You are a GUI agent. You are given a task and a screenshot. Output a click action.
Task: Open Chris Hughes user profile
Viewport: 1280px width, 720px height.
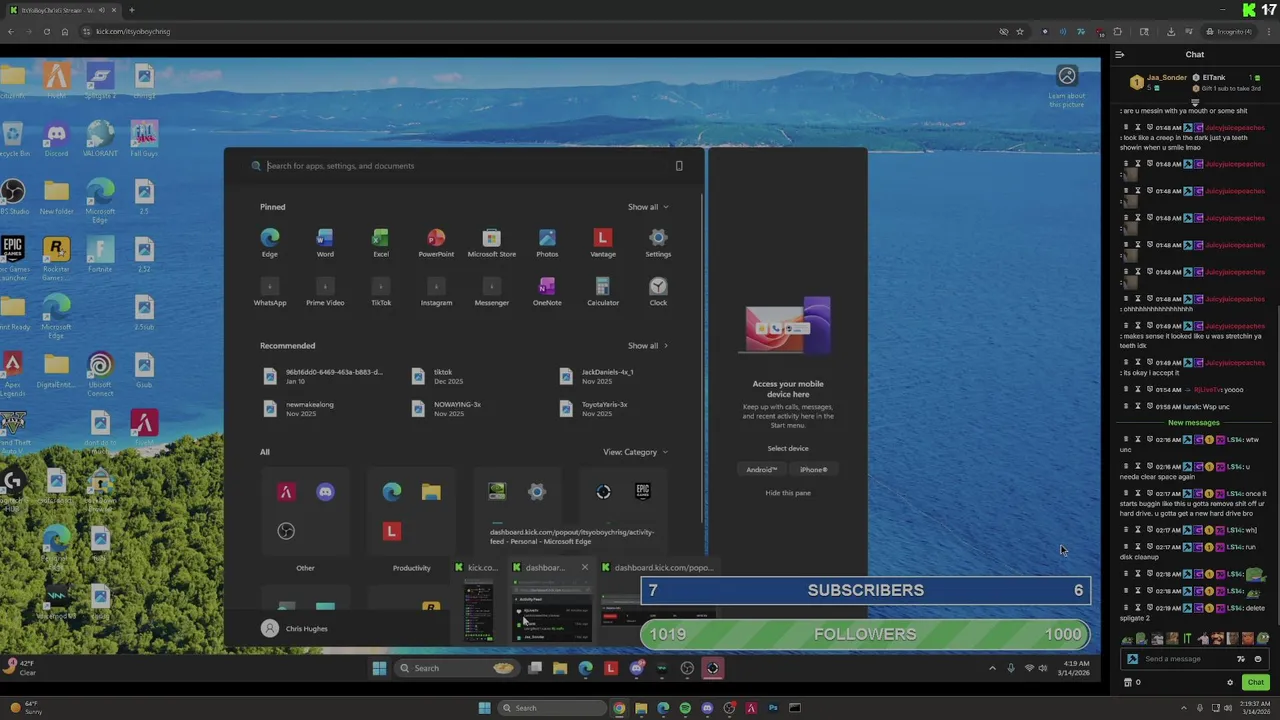click(x=295, y=629)
